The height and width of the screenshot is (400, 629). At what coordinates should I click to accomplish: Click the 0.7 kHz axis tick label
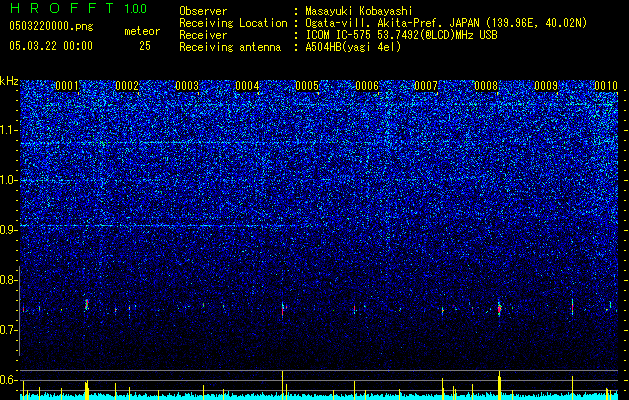(8, 330)
